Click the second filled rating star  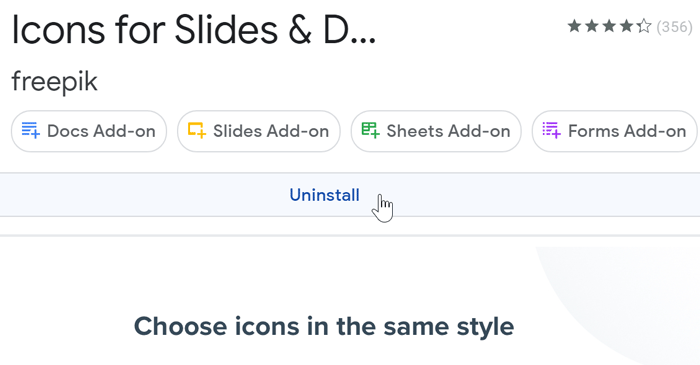click(592, 26)
